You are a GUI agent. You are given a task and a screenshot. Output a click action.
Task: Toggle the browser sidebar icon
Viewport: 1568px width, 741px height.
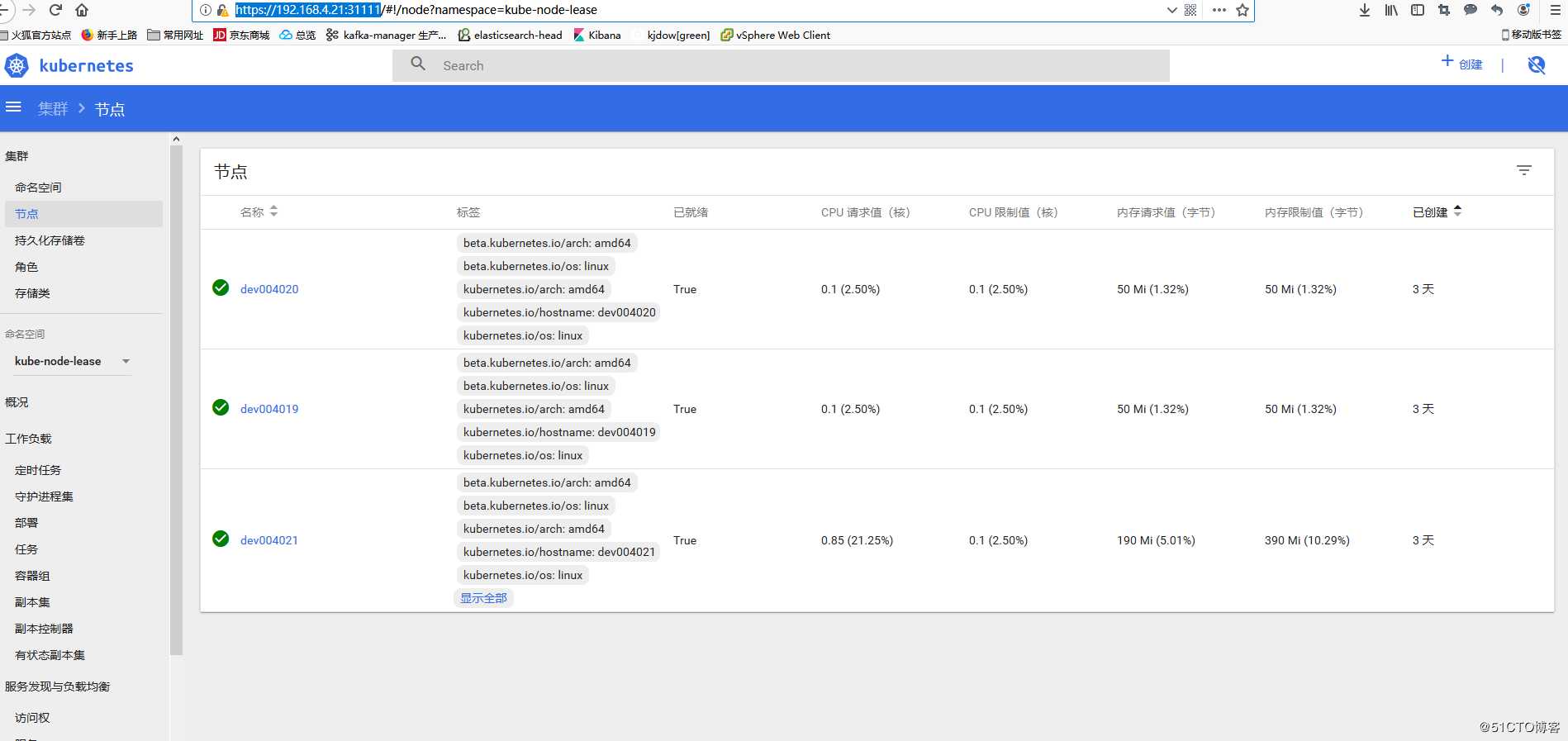pos(1418,10)
